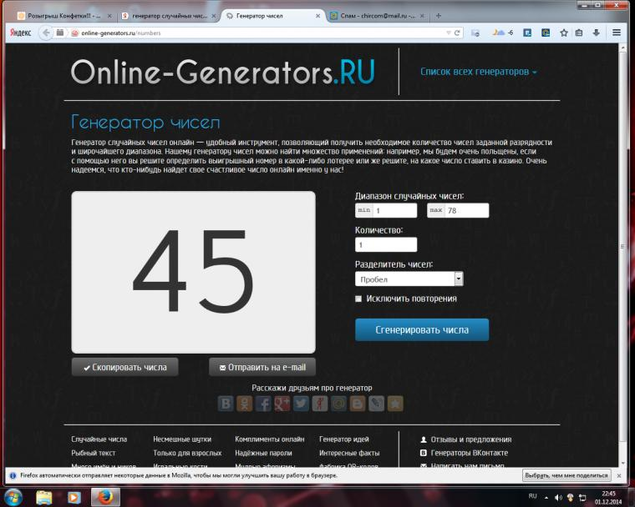The image size is (635, 507).
Task: Open the Интересные факты link
Action: [x=349, y=453]
